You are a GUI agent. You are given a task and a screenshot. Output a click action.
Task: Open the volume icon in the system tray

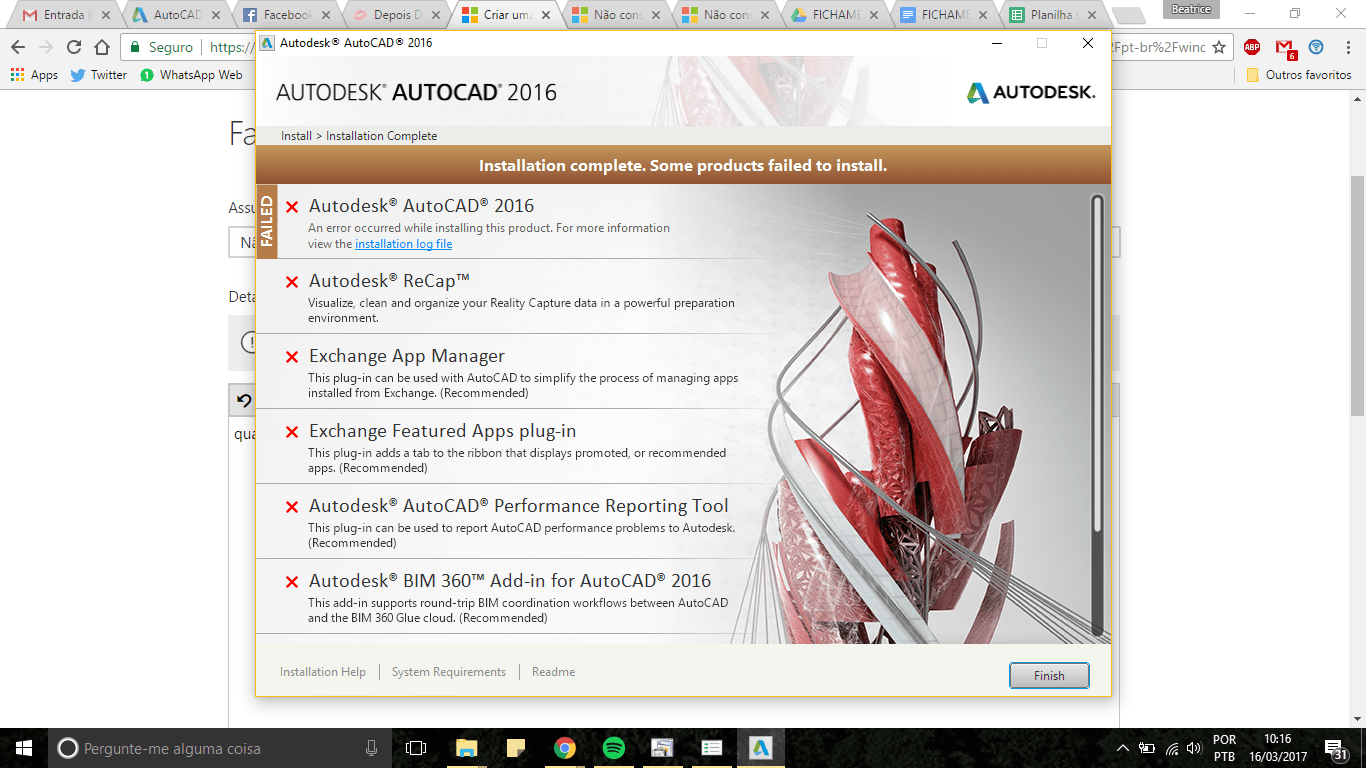1194,746
